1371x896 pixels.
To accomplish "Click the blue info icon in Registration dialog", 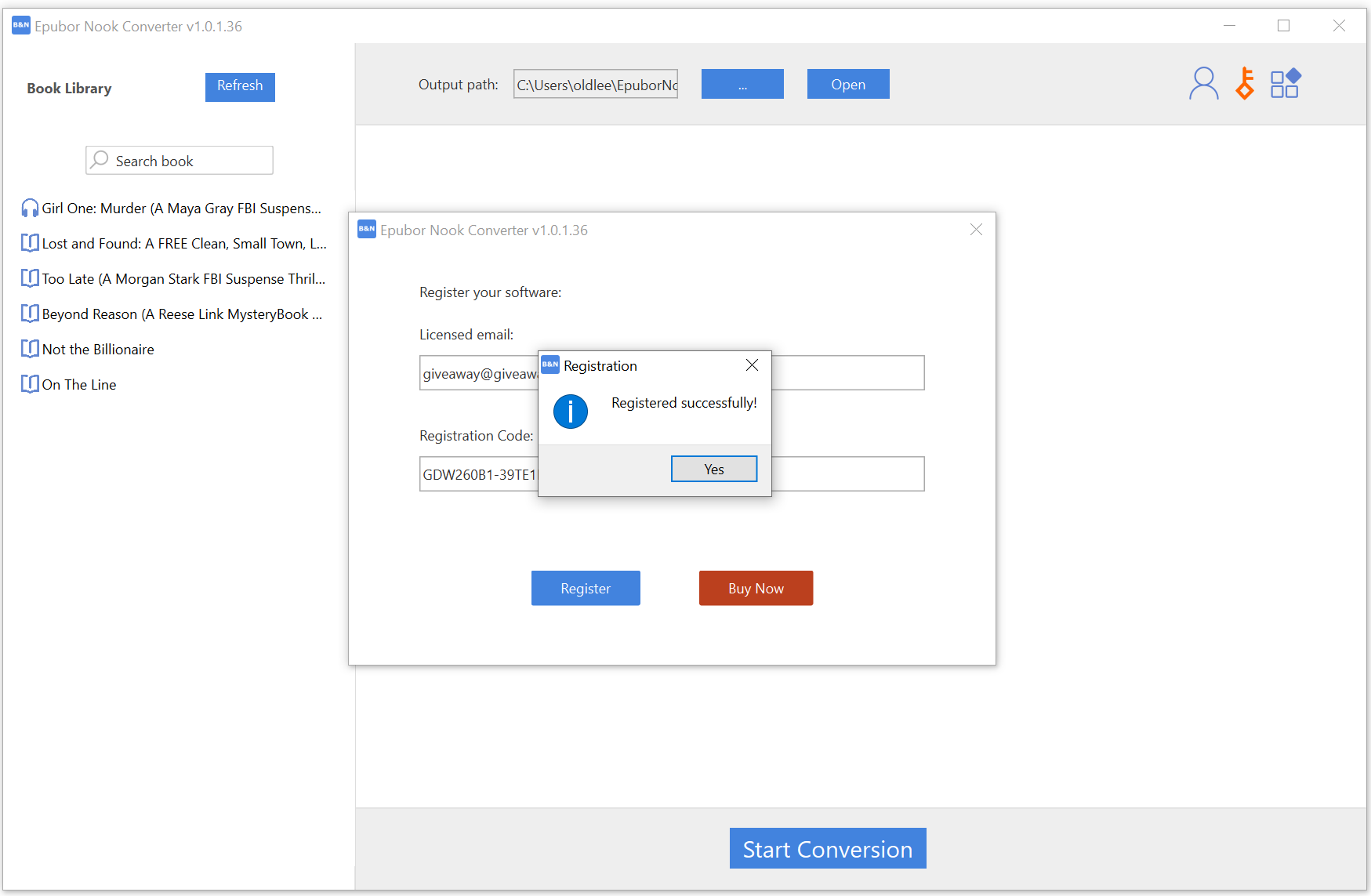I will (x=571, y=412).
